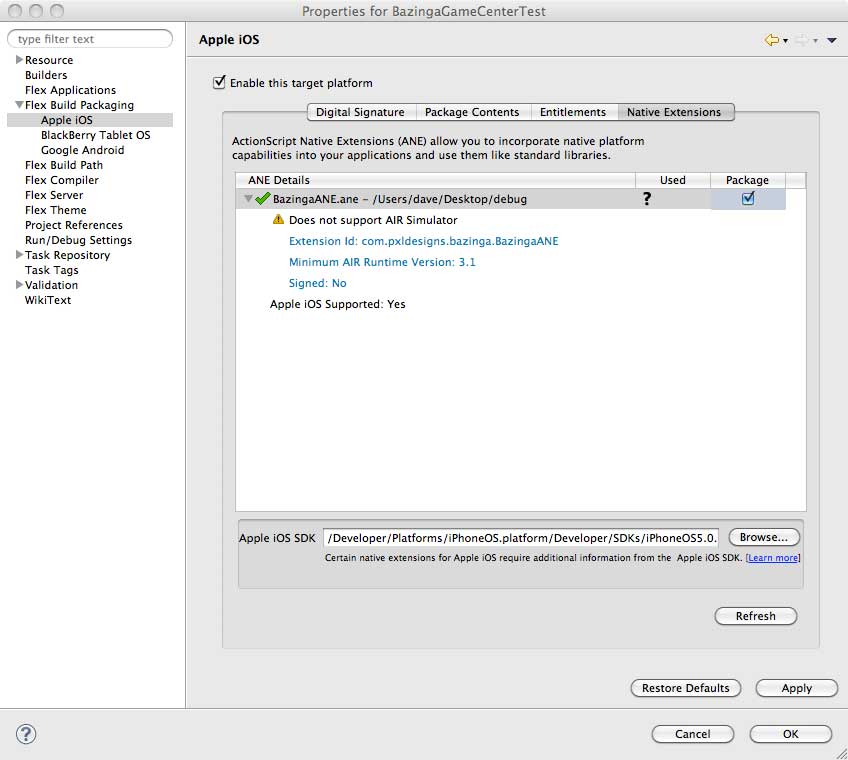
Task: Click the green checkmark on BazingaANE.ane
Action: [264, 199]
